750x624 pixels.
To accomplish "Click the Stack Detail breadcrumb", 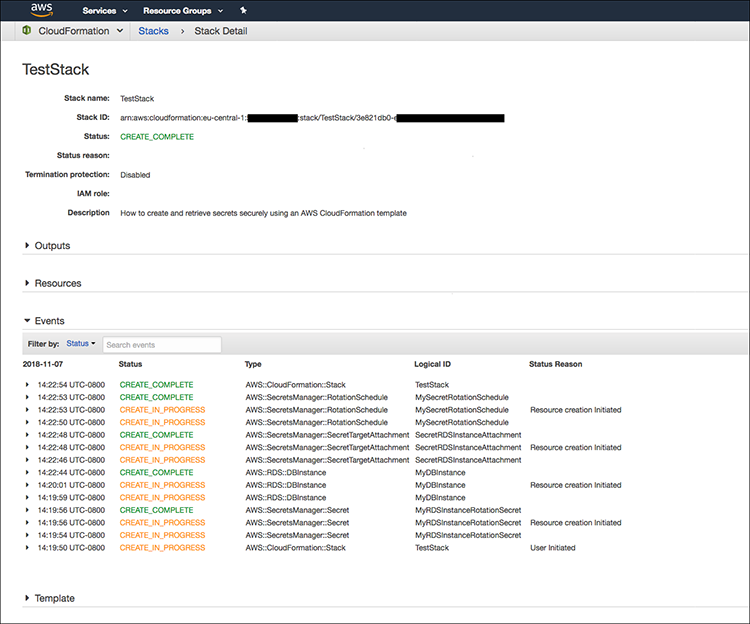I will (221, 31).
